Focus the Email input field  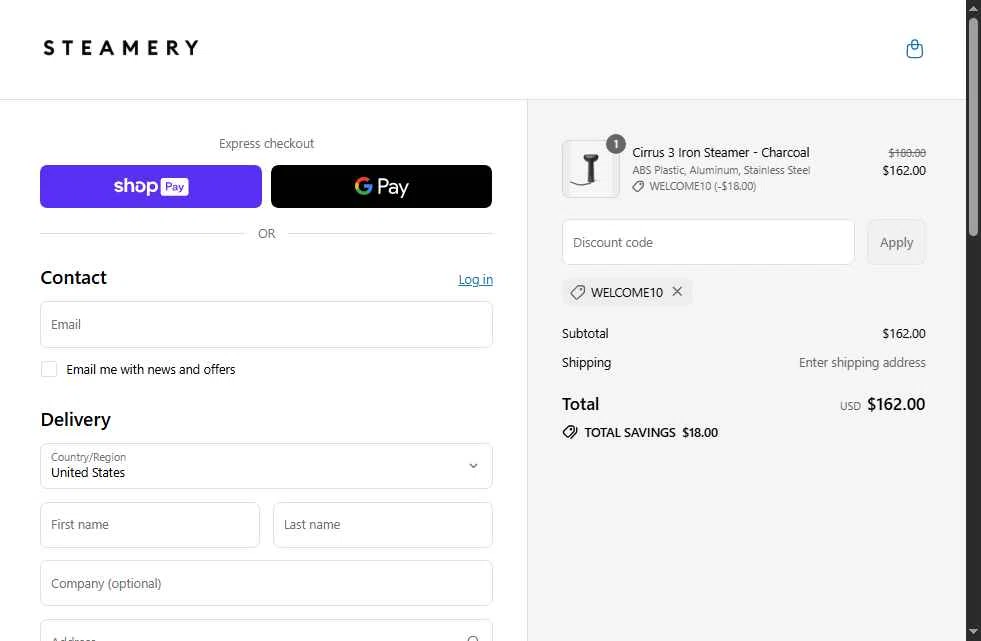point(267,325)
